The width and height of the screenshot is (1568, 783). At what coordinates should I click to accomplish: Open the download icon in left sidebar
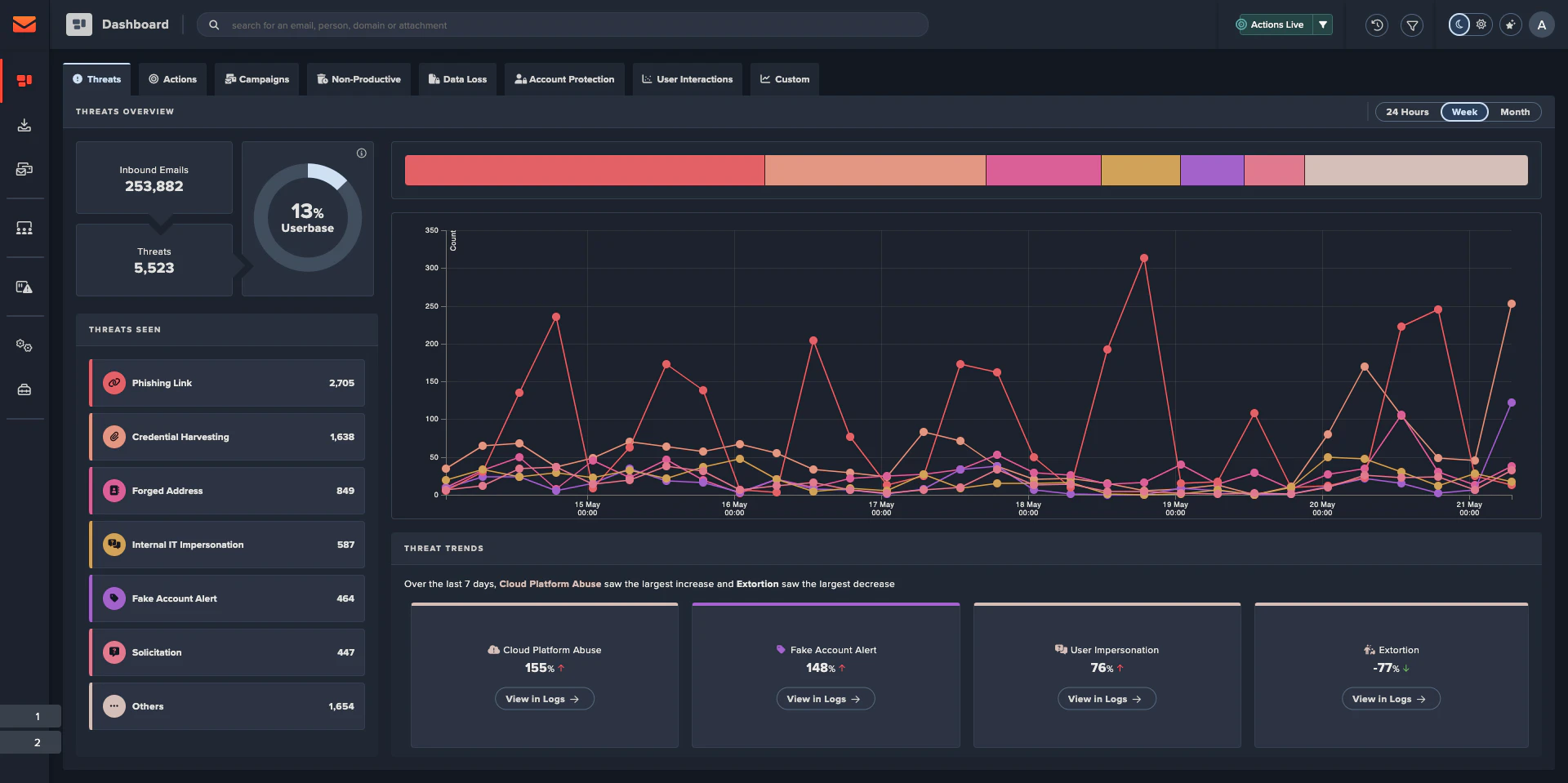pos(24,125)
